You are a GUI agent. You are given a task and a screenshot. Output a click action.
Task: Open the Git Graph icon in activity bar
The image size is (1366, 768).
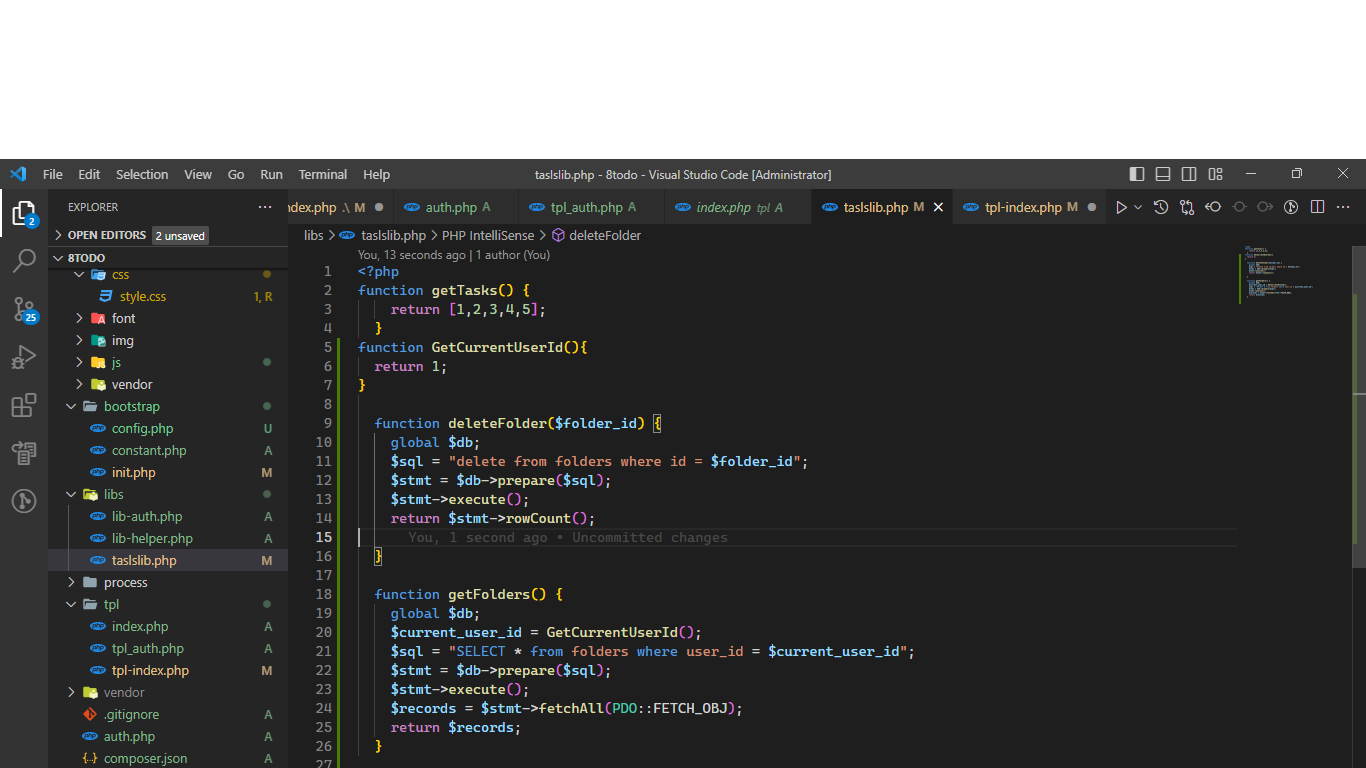[x=24, y=501]
